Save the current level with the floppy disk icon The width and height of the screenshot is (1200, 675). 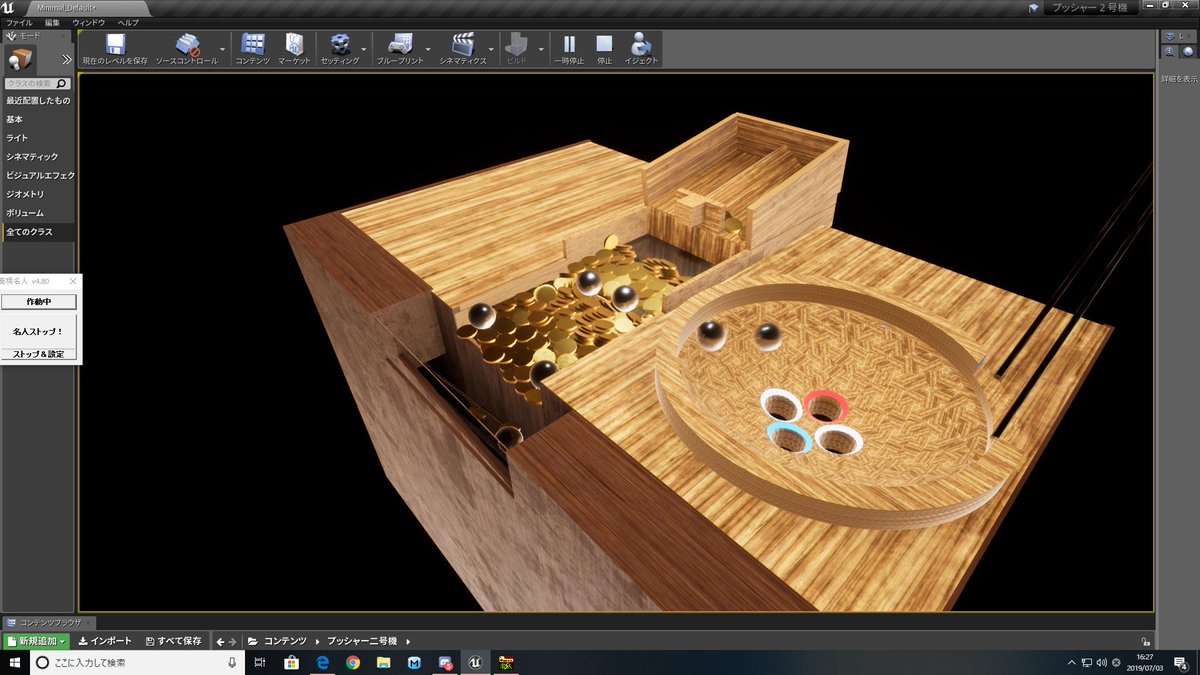(115, 48)
